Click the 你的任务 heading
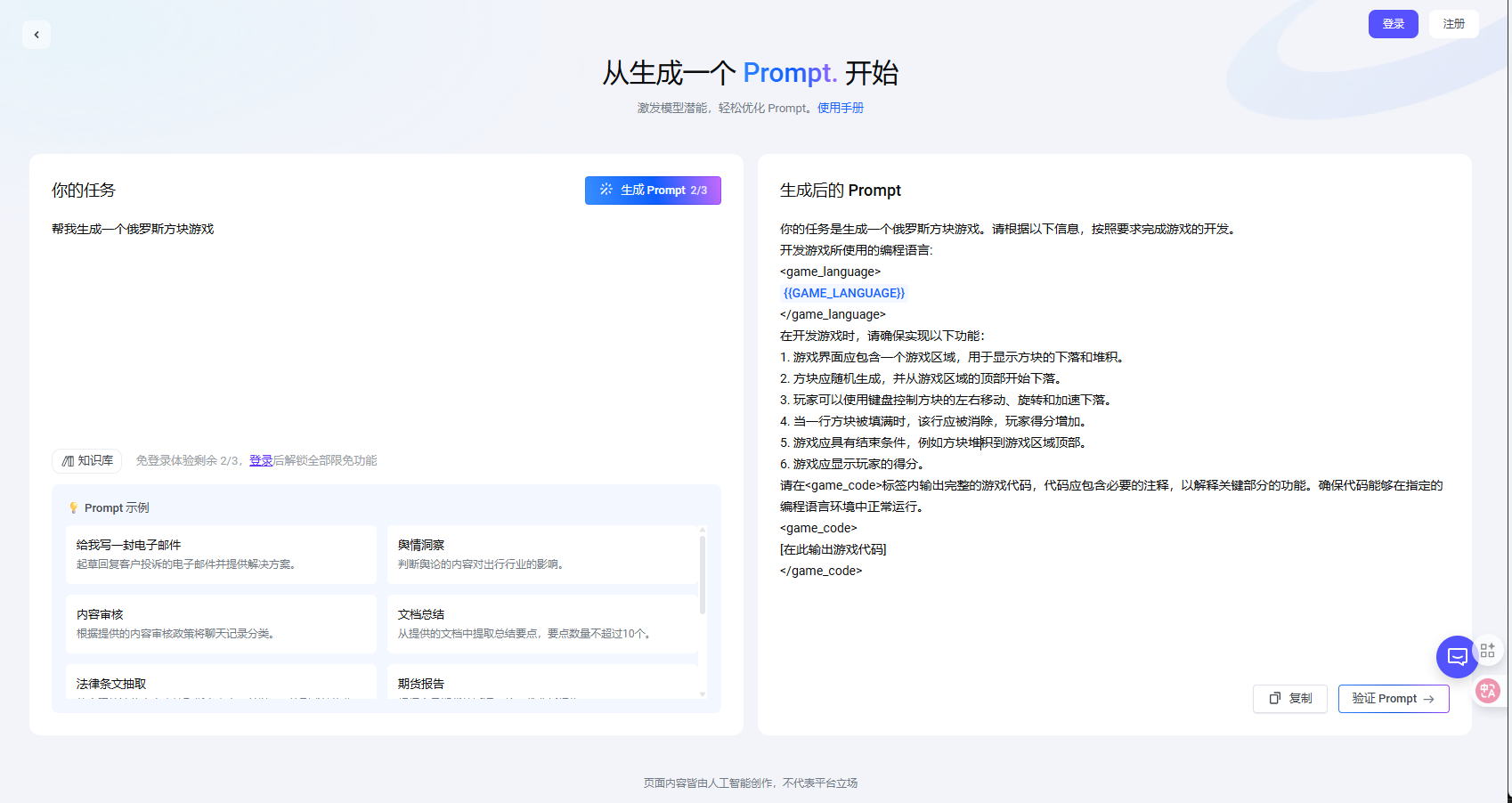 (84, 191)
